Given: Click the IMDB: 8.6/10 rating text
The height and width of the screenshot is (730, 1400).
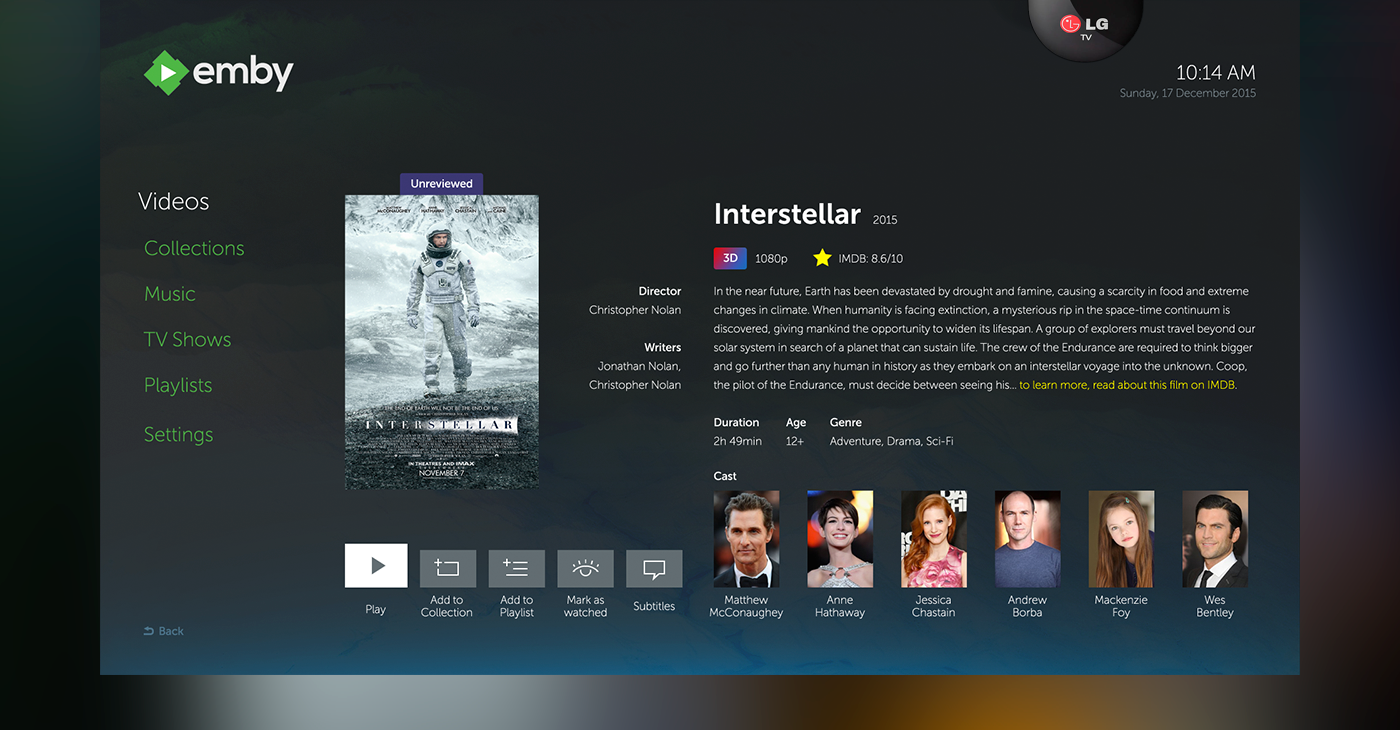Looking at the screenshot, I should point(871,259).
